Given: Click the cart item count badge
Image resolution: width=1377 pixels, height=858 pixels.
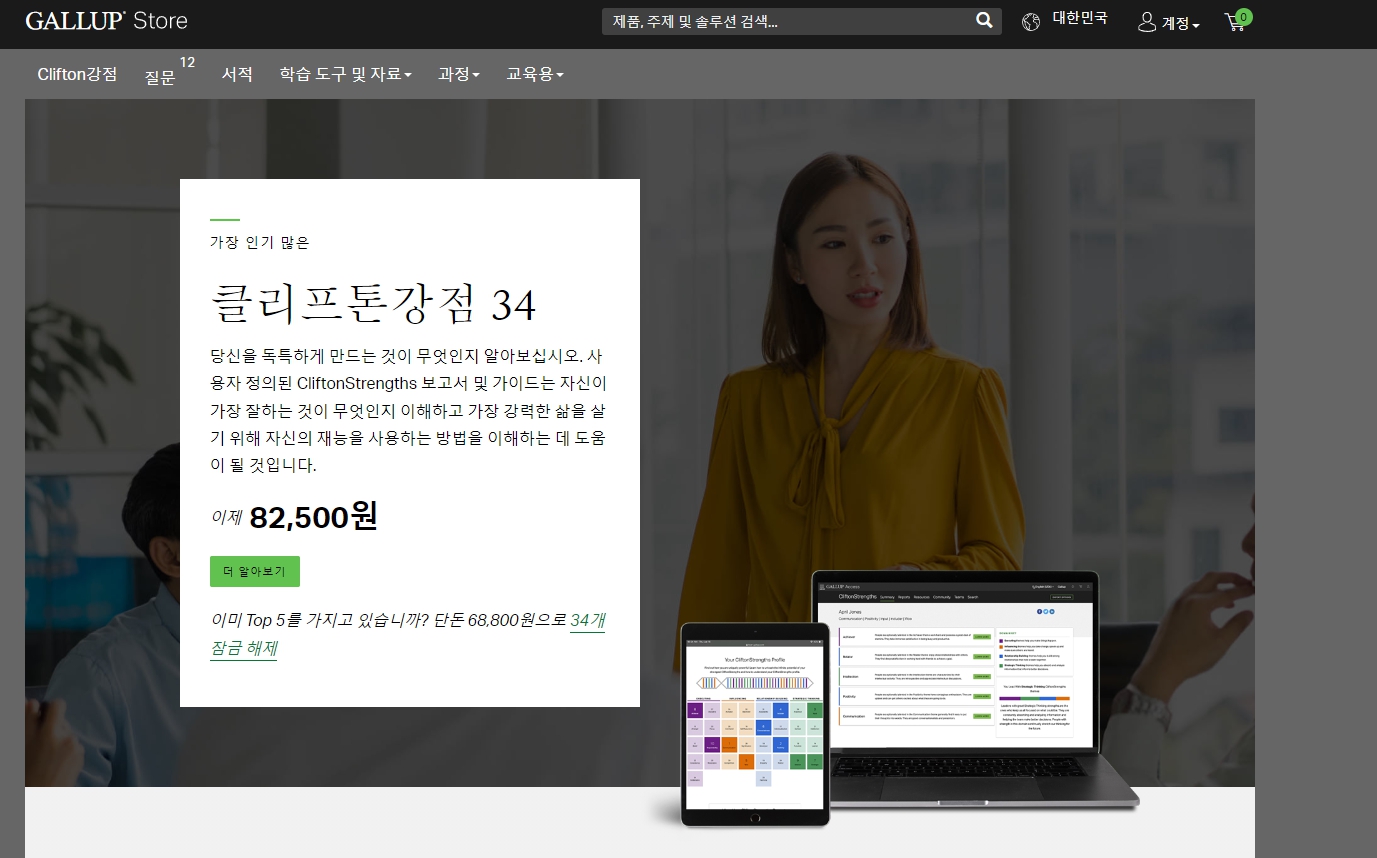Looking at the screenshot, I should pos(1244,16).
